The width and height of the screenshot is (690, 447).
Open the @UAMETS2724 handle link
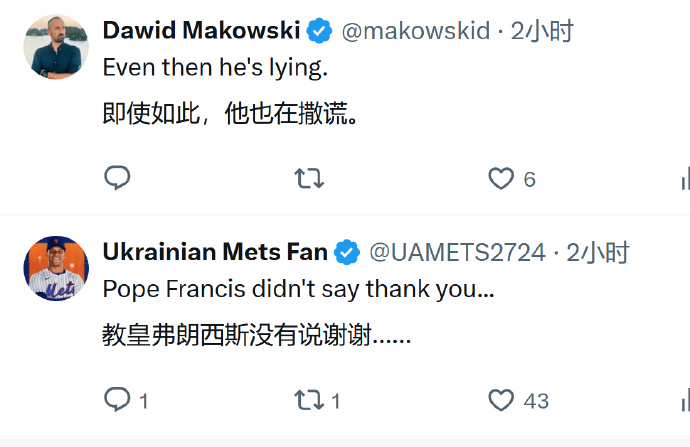[457, 253]
